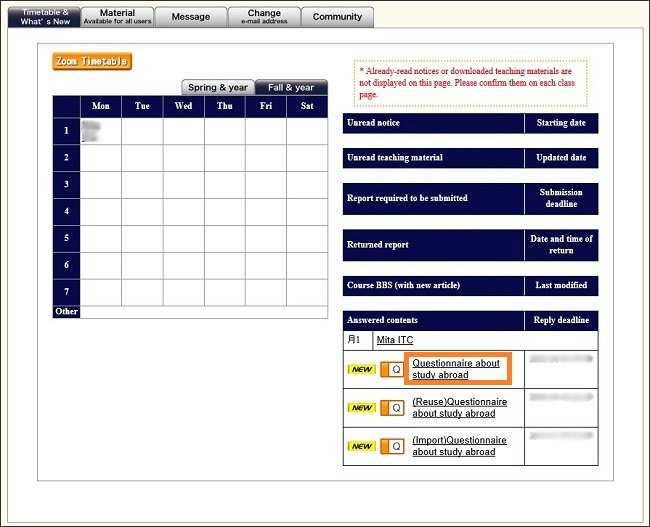Open the (Reuse)Questionnaire about study abroad link
This screenshot has width=650, height=527.
[459, 408]
